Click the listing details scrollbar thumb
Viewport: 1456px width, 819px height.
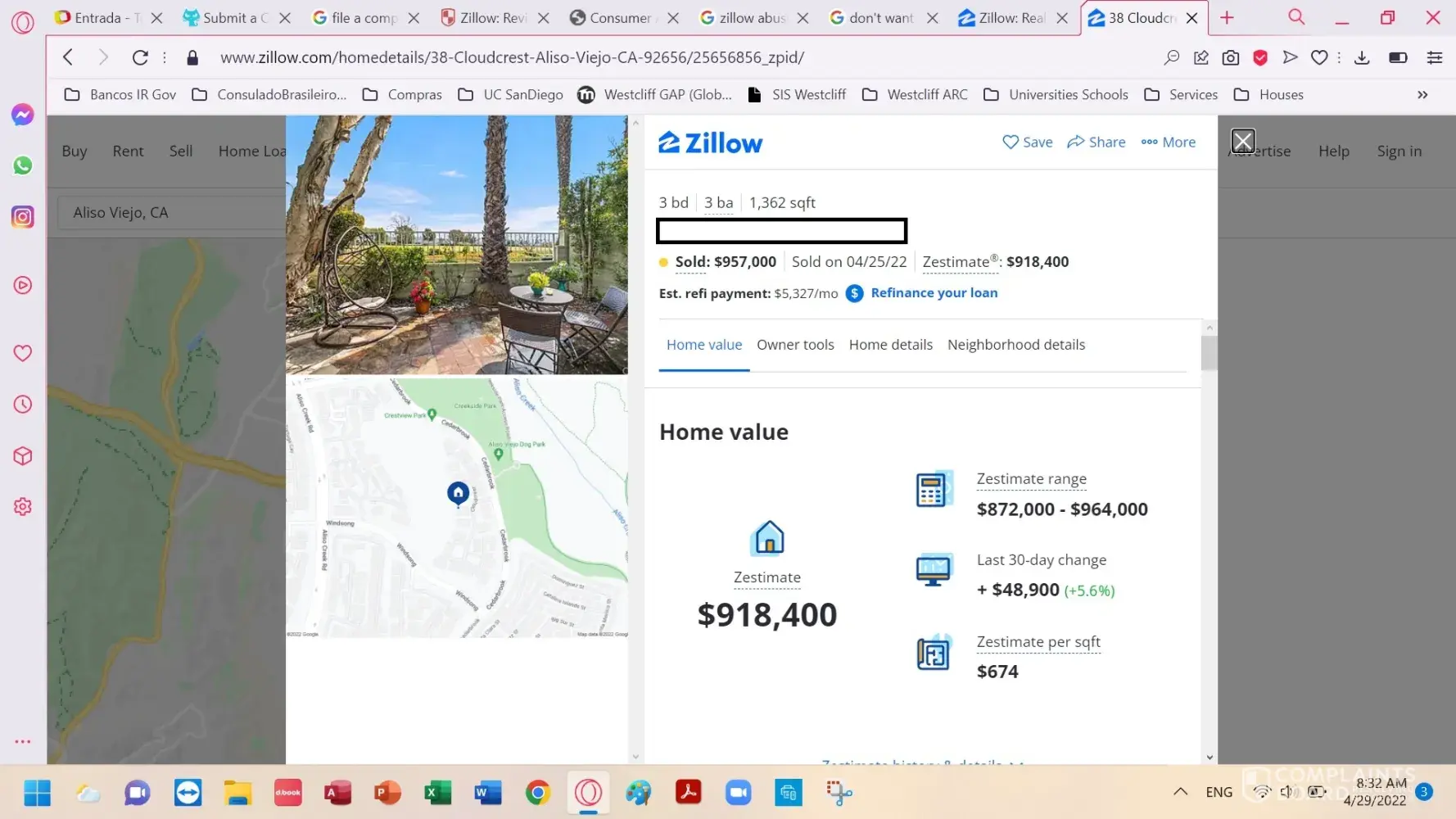tap(1209, 353)
